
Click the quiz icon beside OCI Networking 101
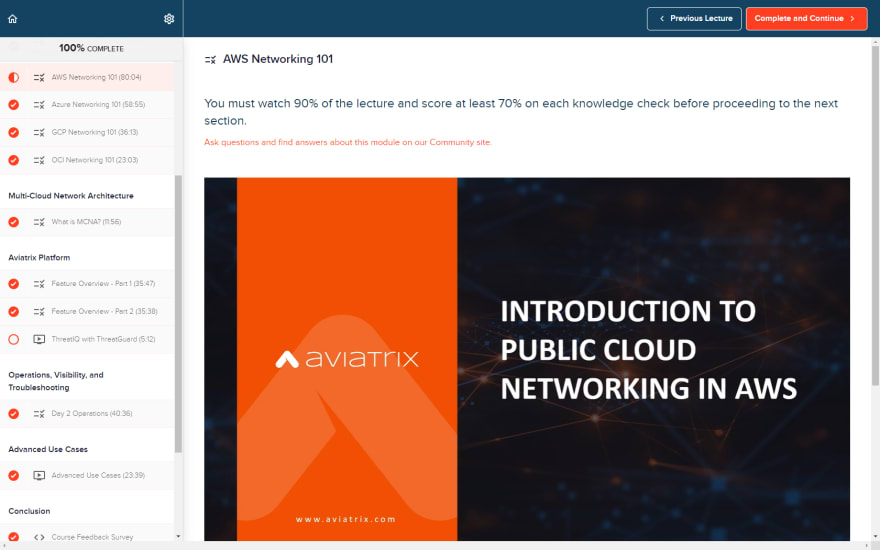pos(39,161)
